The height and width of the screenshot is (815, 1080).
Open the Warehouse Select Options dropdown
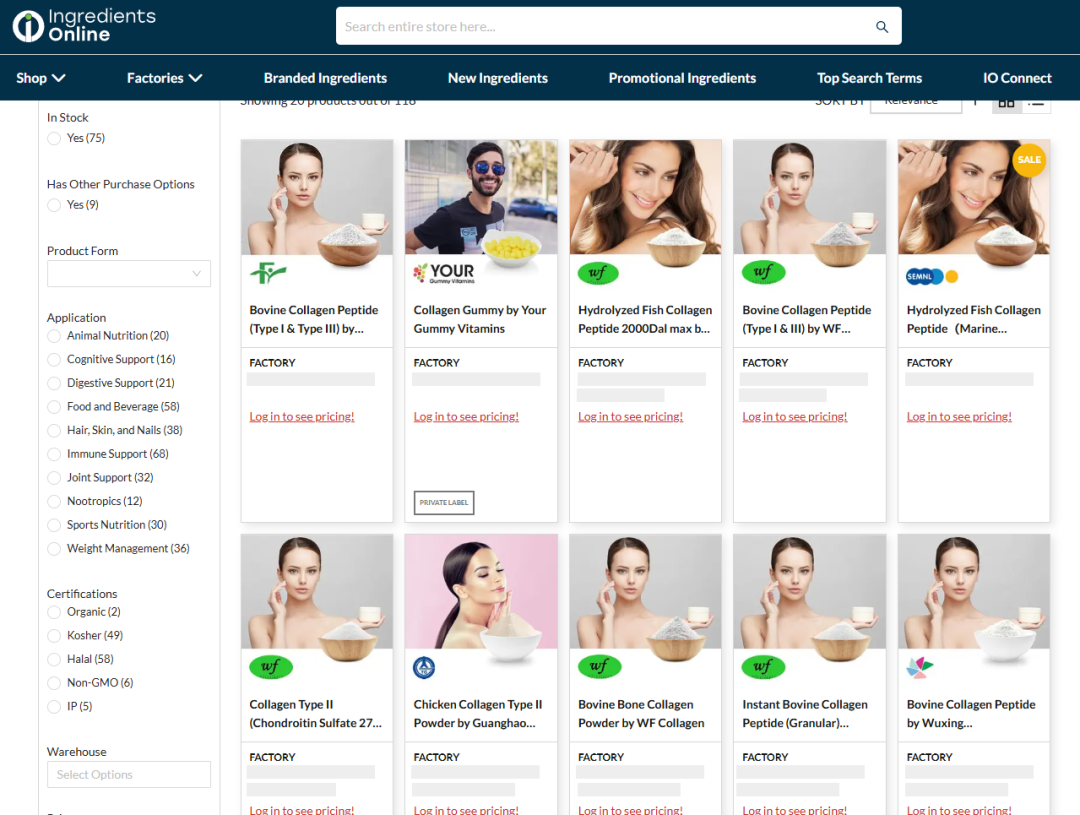point(129,774)
